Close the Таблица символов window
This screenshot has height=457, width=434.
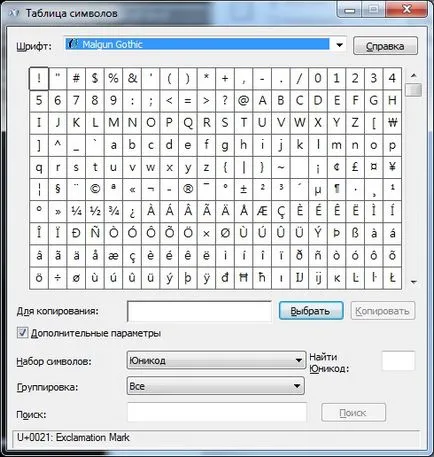(407, 9)
